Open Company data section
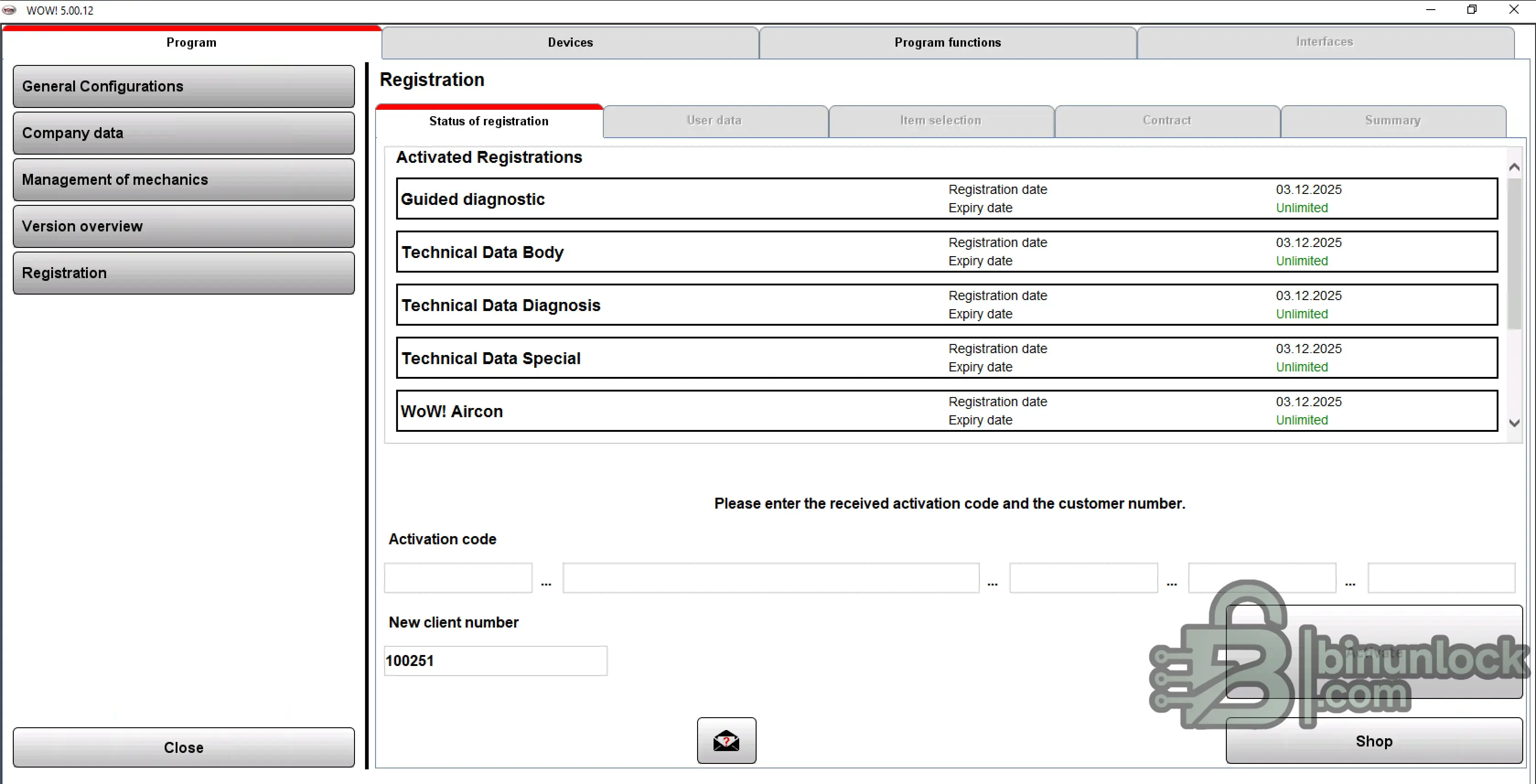Viewport: 1536px width, 784px height. pos(184,133)
